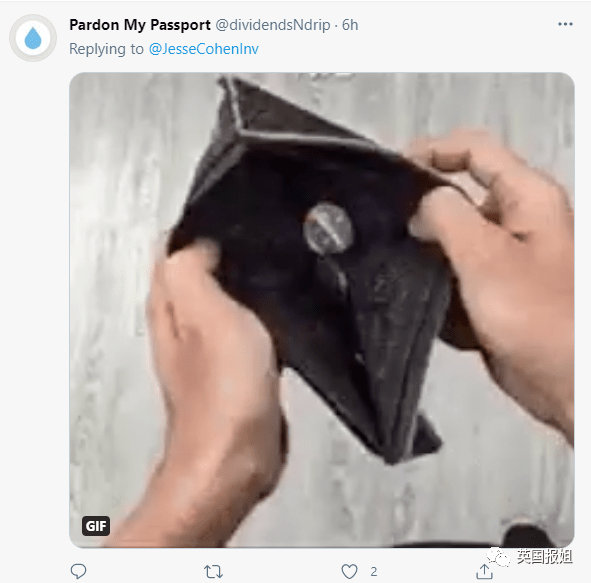Retweet this GIF reply

[213, 571]
